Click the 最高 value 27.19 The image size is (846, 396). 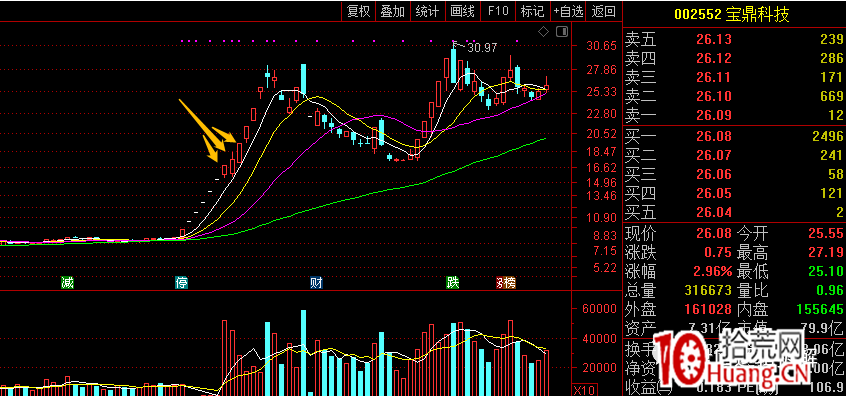coord(825,252)
